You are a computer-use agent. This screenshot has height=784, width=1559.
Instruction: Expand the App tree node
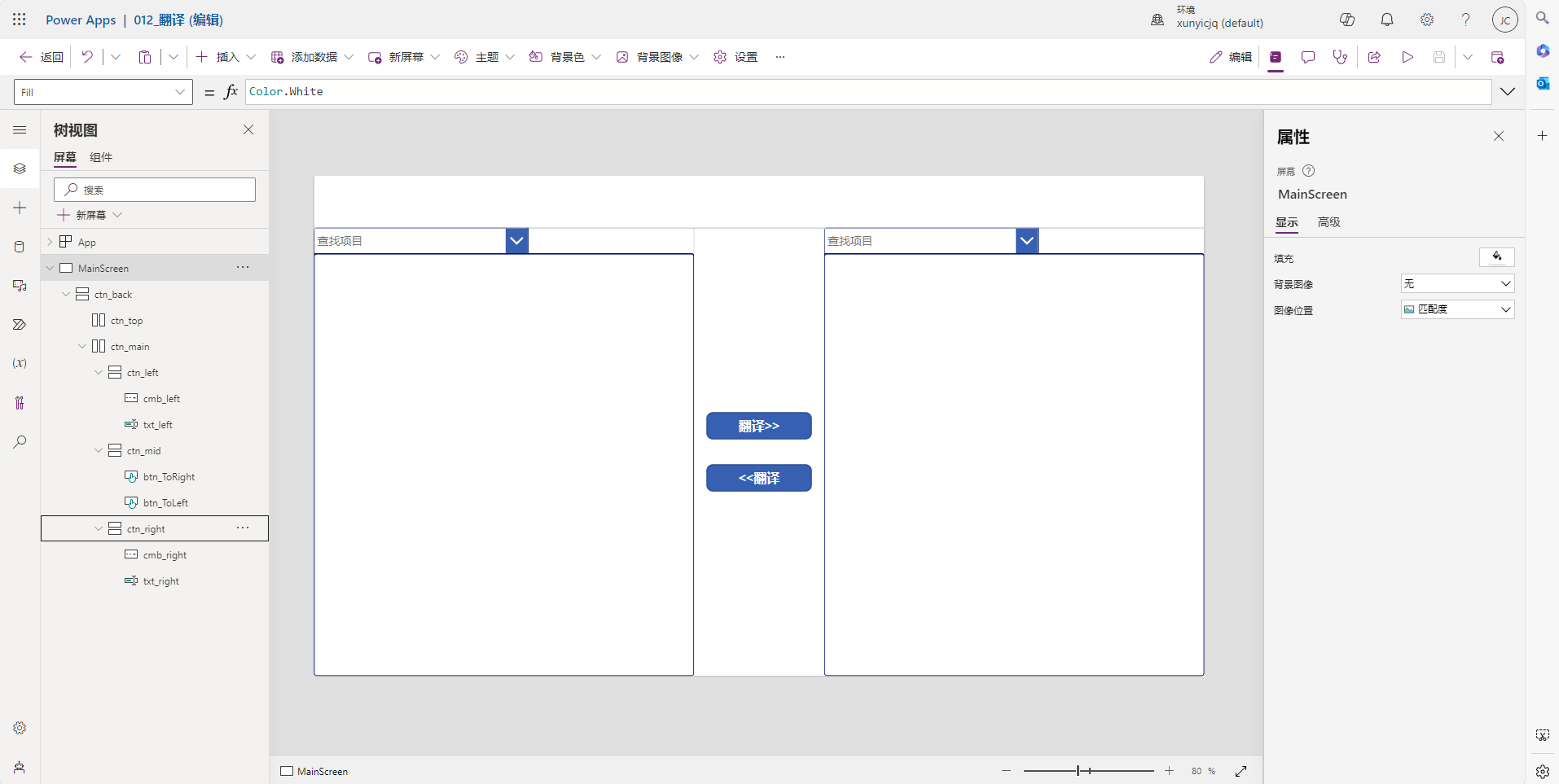click(50, 243)
